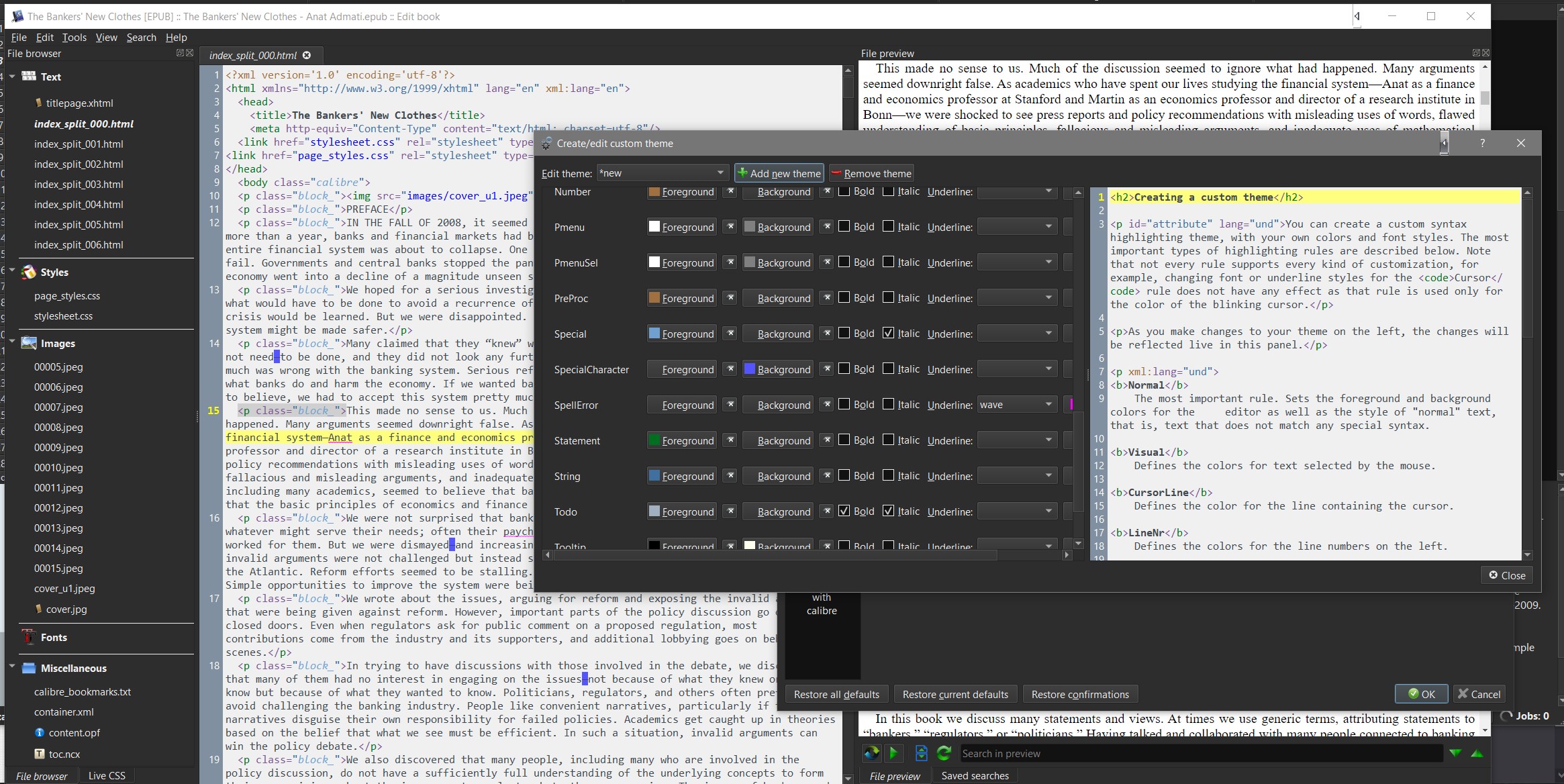Viewport: 1564px width, 784px height.
Task: Collapse the Images section in File browser
Action: click(12, 342)
